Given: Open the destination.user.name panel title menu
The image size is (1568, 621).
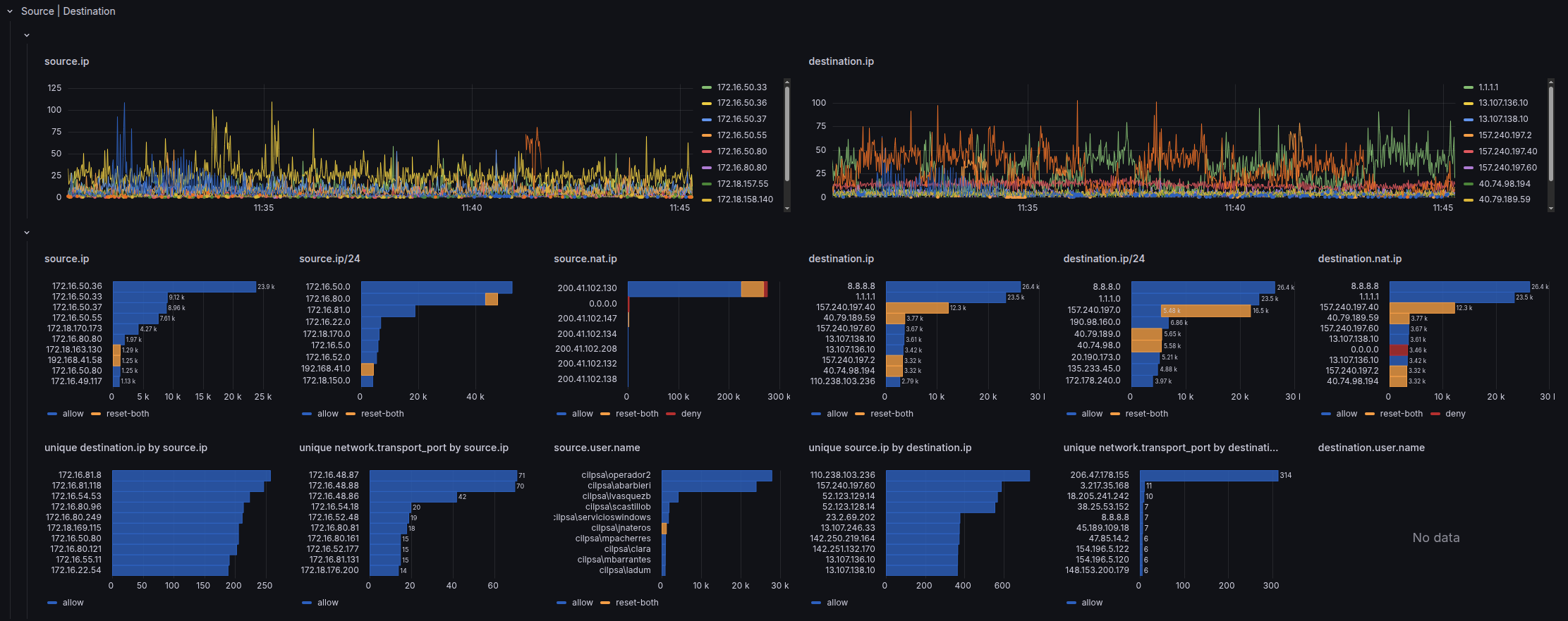Looking at the screenshot, I should [1371, 448].
